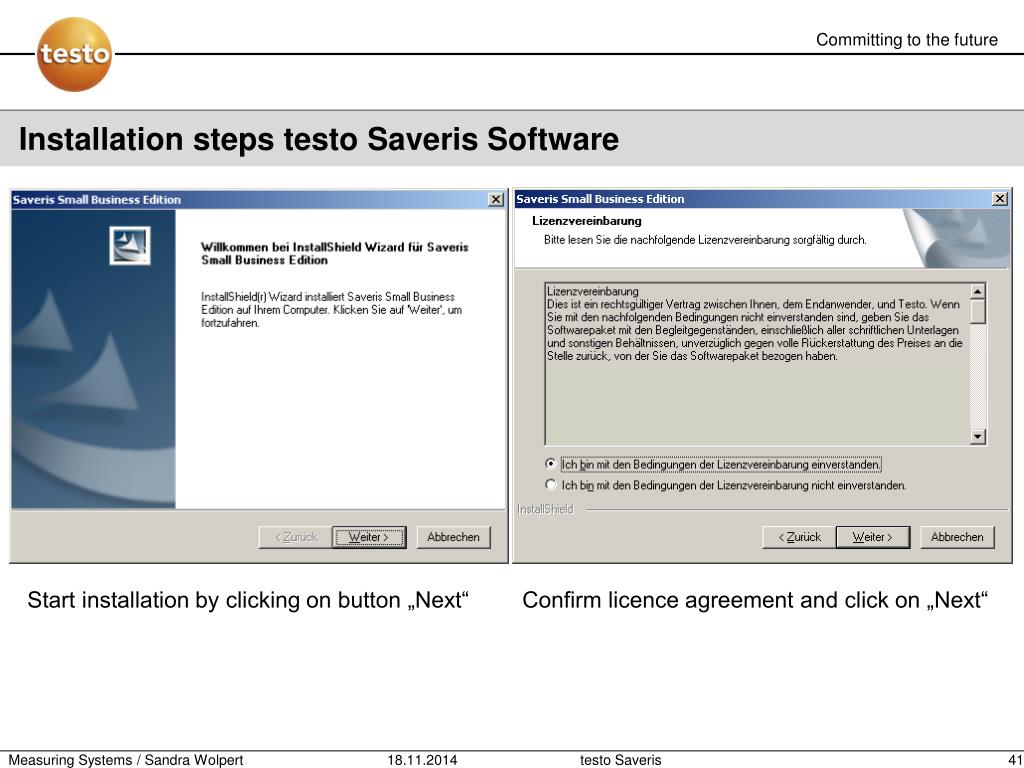The image size is (1024, 768).
Task: Close the welcome wizard with X button
Action: [496, 199]
